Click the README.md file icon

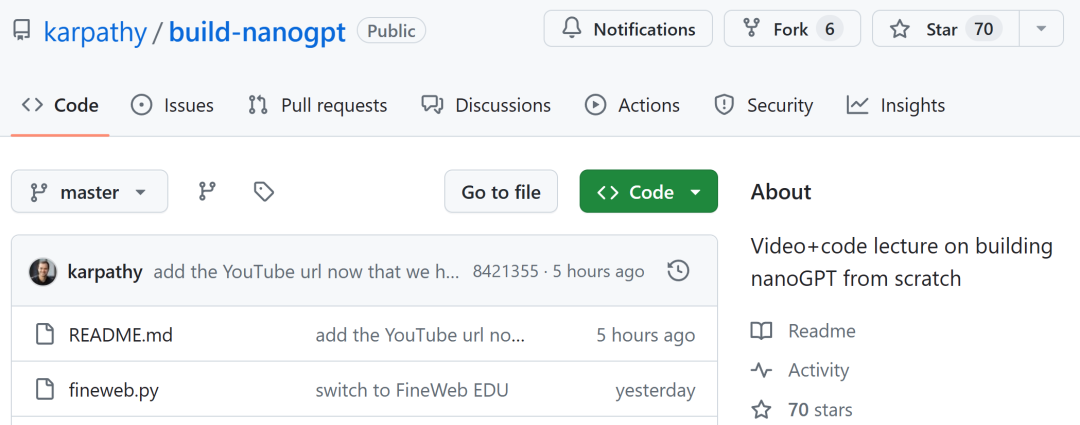(43, 335)
